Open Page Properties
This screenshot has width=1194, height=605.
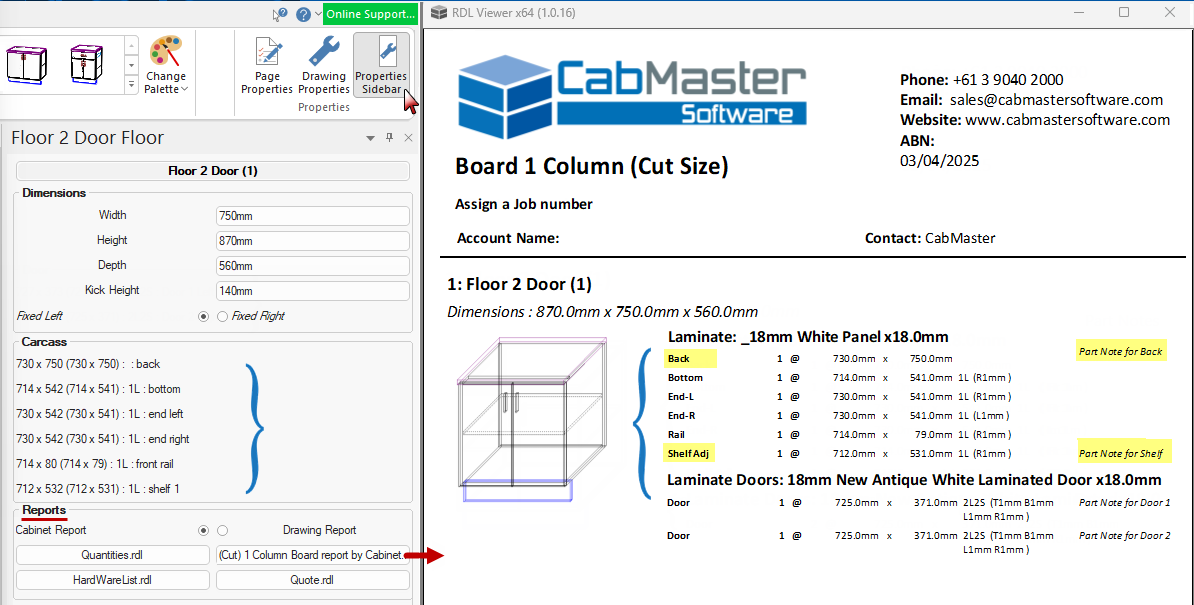[x=267, y=65]
